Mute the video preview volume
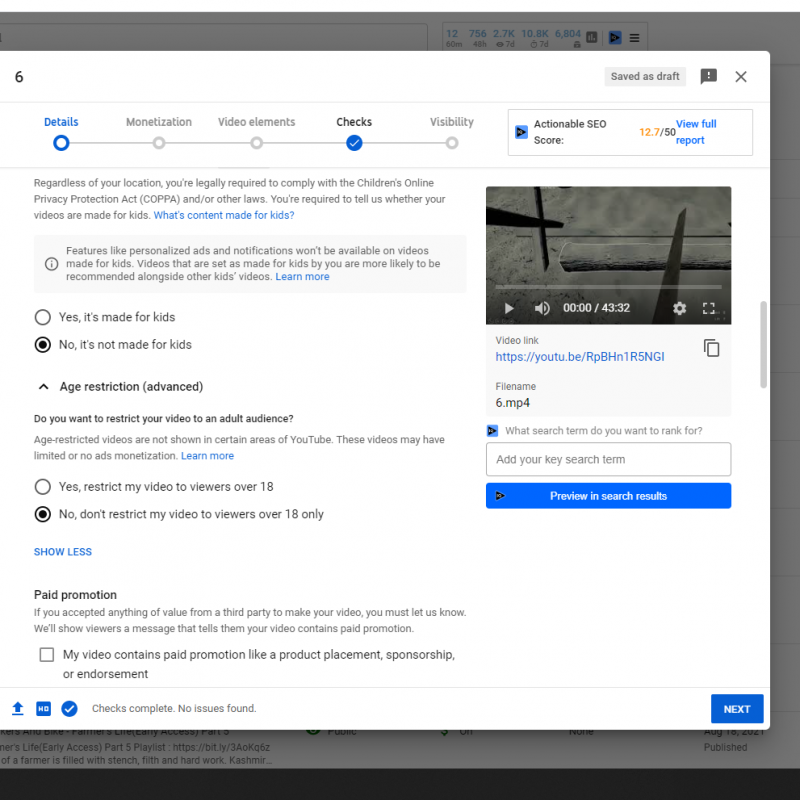The height and width of the screenshot is (800, 800). click(542, 308)
